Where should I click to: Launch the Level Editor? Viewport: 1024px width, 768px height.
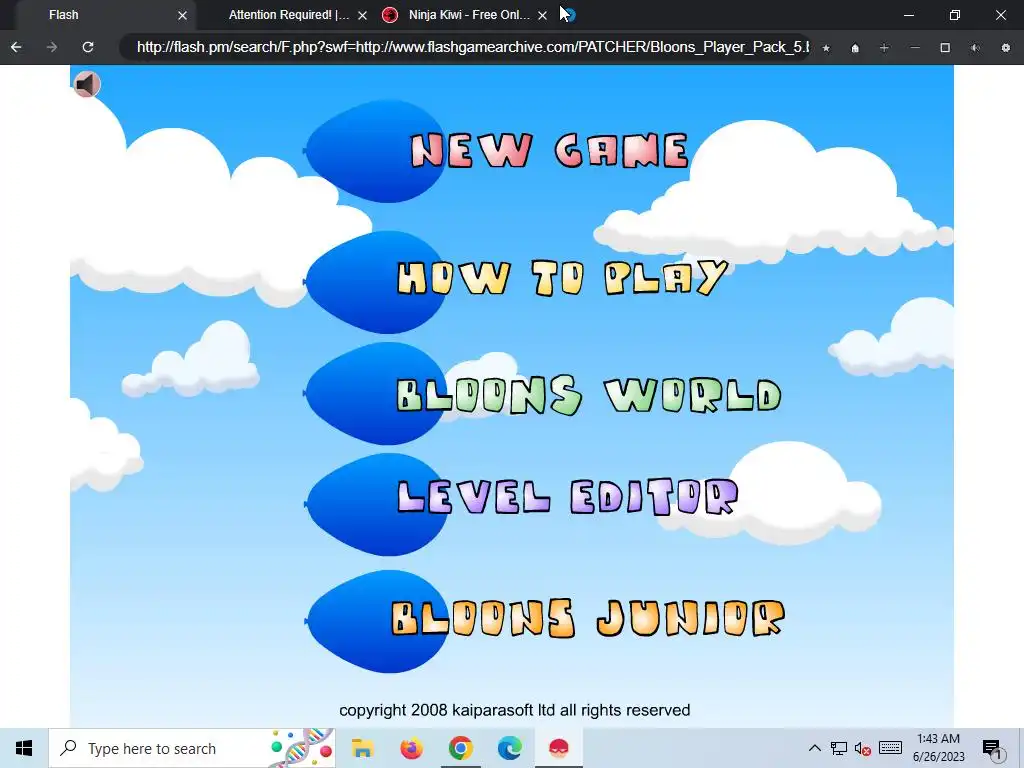tap(568, 496)
